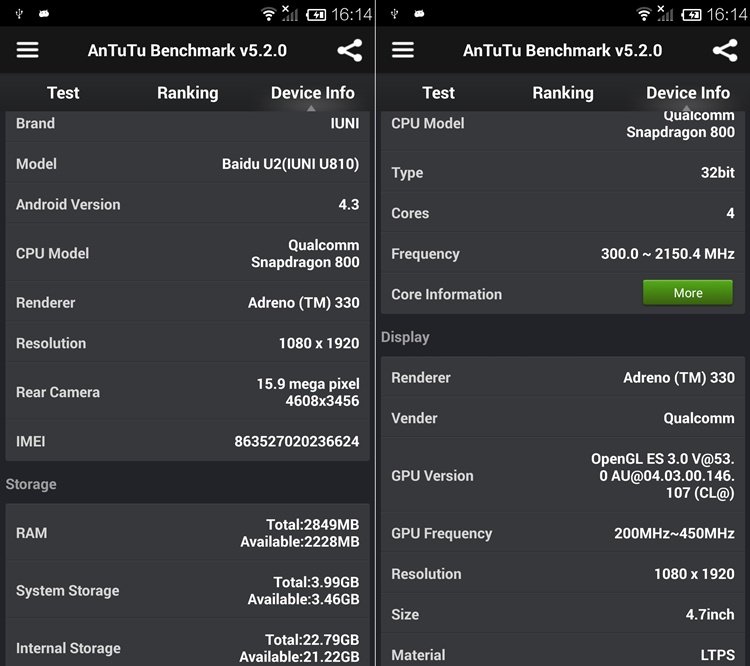Tap the Core Information label
750x666 pixels.
447,294
